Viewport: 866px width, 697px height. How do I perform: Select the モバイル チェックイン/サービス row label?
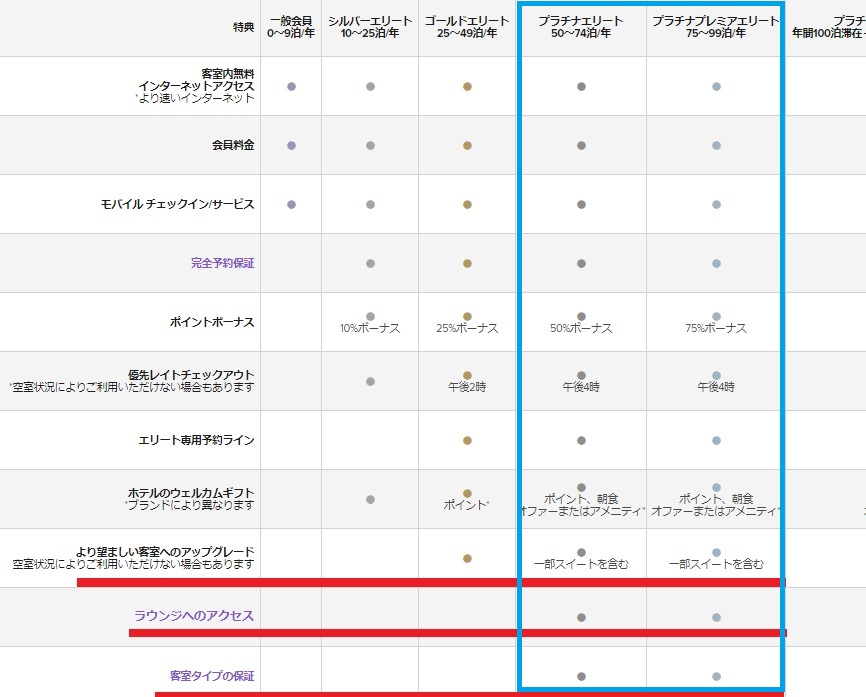[x=178, y=204]
